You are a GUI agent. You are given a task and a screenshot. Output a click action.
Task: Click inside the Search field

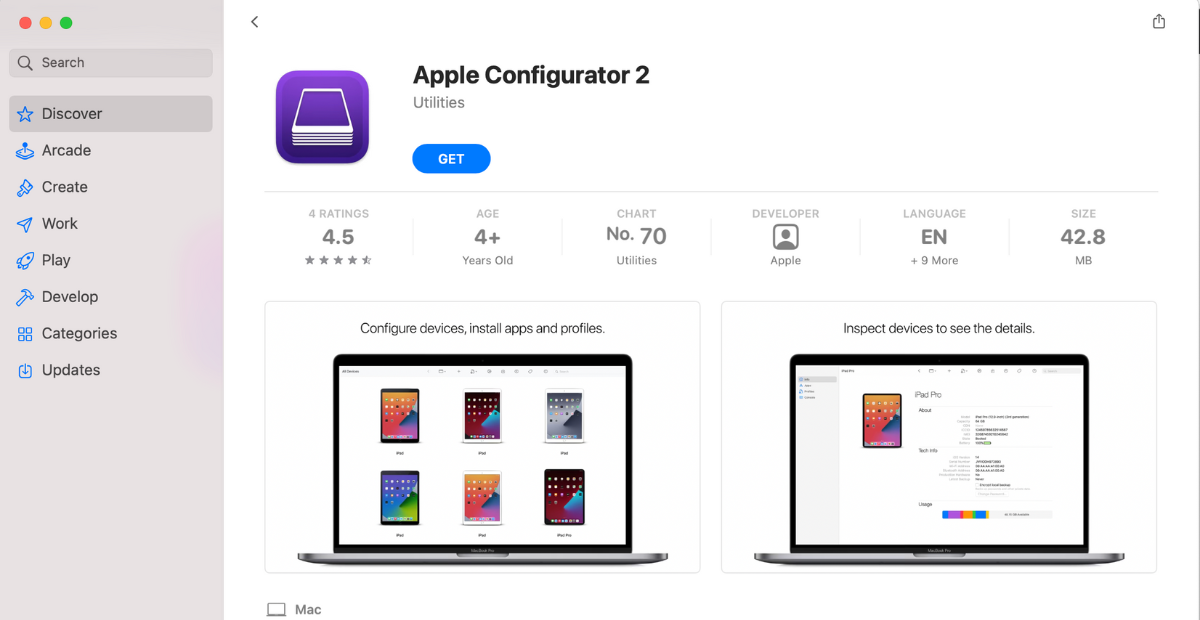(x=111, y=63)
